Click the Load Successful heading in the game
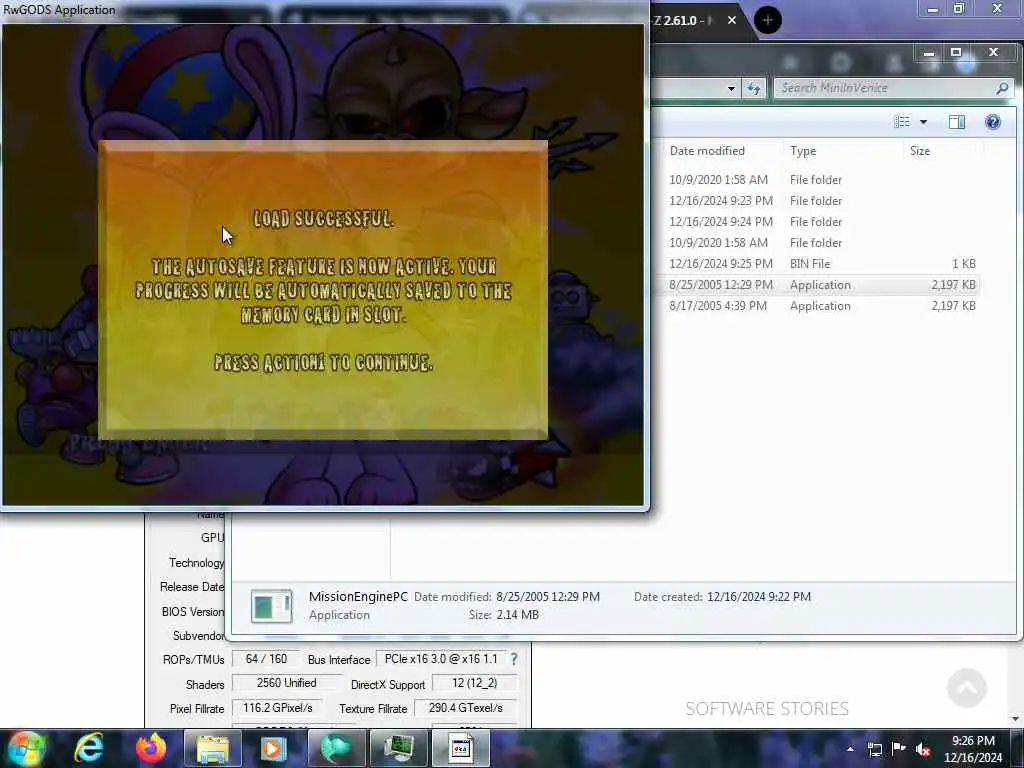Screen dimensions: 1024x768 [323, 219]
